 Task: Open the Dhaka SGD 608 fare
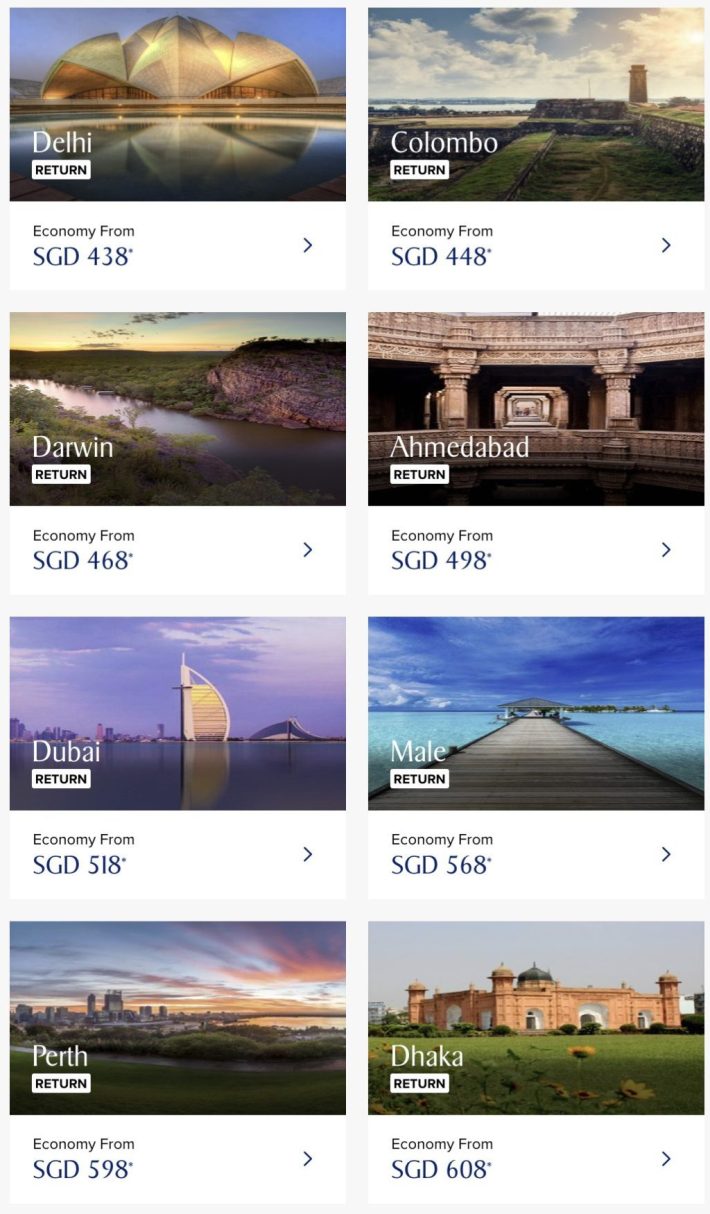(x=441, y=1170)
